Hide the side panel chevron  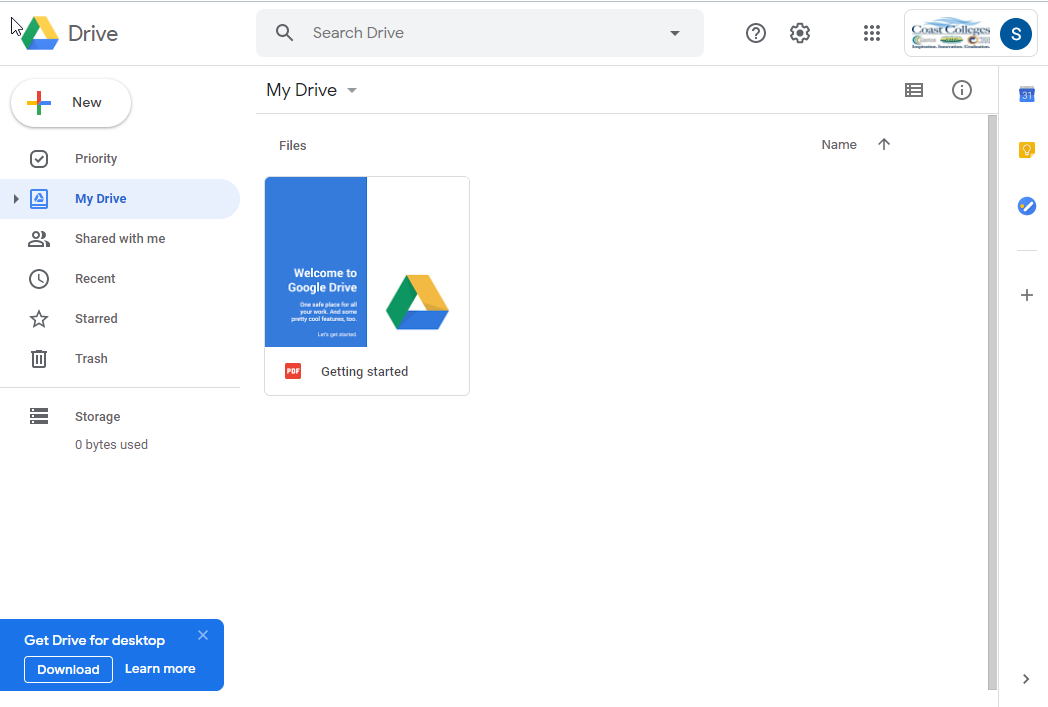point(1026,679)
